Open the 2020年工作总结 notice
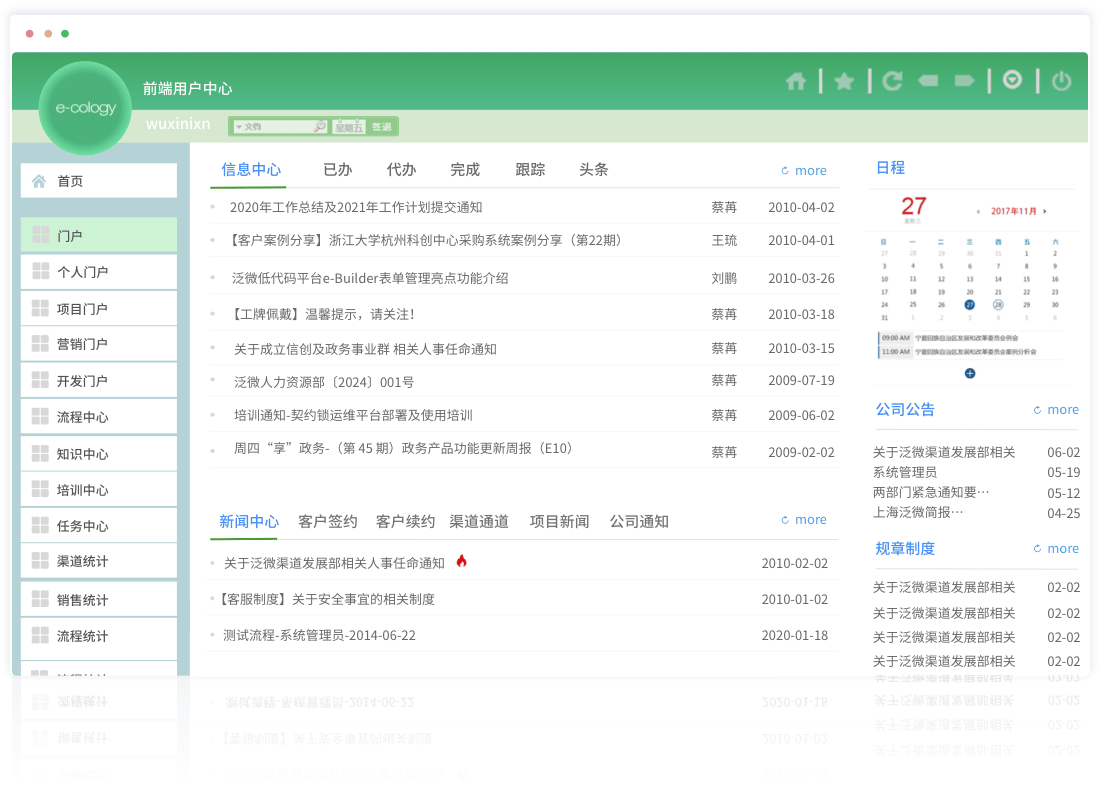1100x800 pixels. [x=356, y=208]
